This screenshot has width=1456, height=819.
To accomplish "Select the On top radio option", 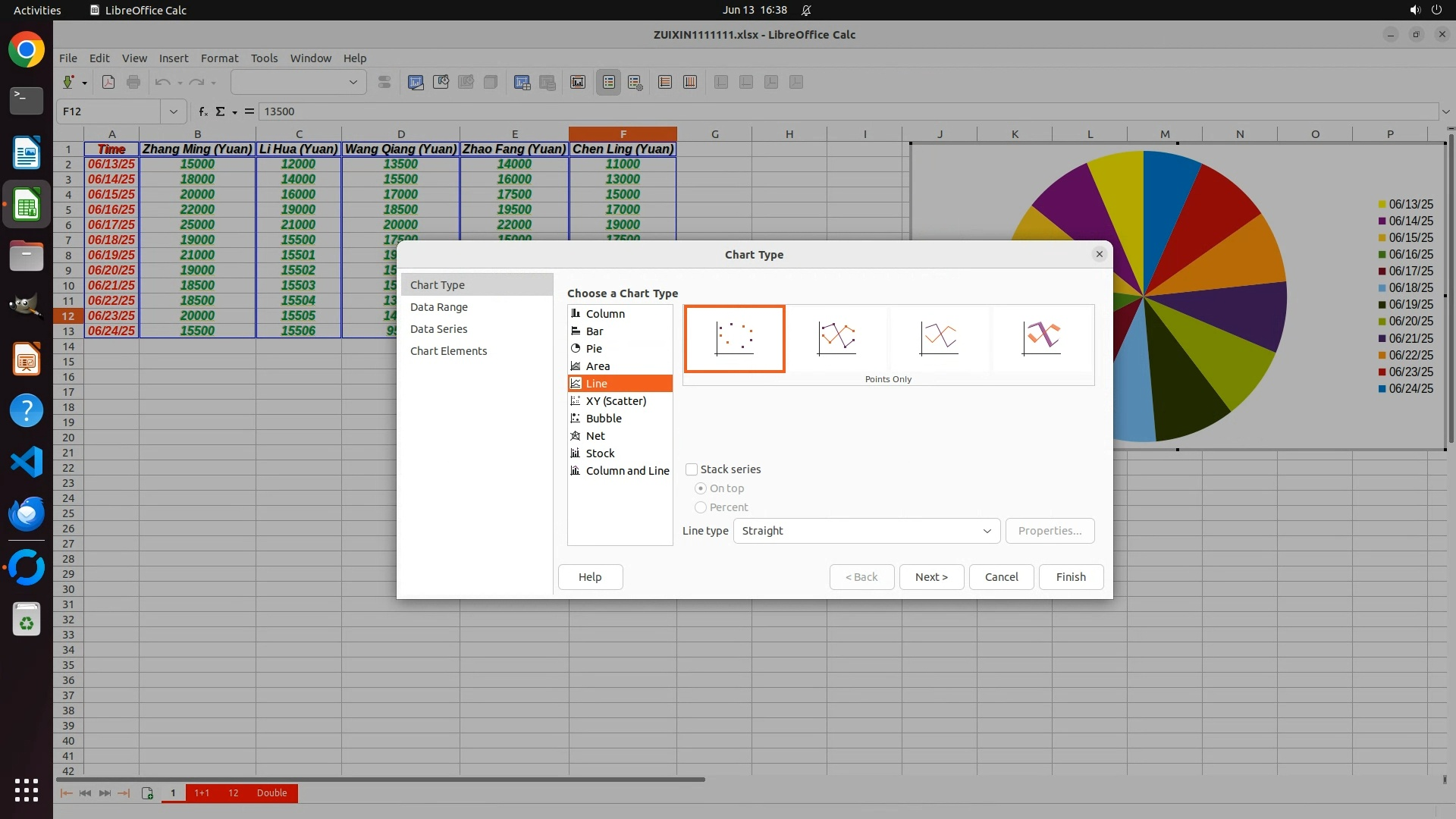I will pyautogui.click(x=701, y=488).
